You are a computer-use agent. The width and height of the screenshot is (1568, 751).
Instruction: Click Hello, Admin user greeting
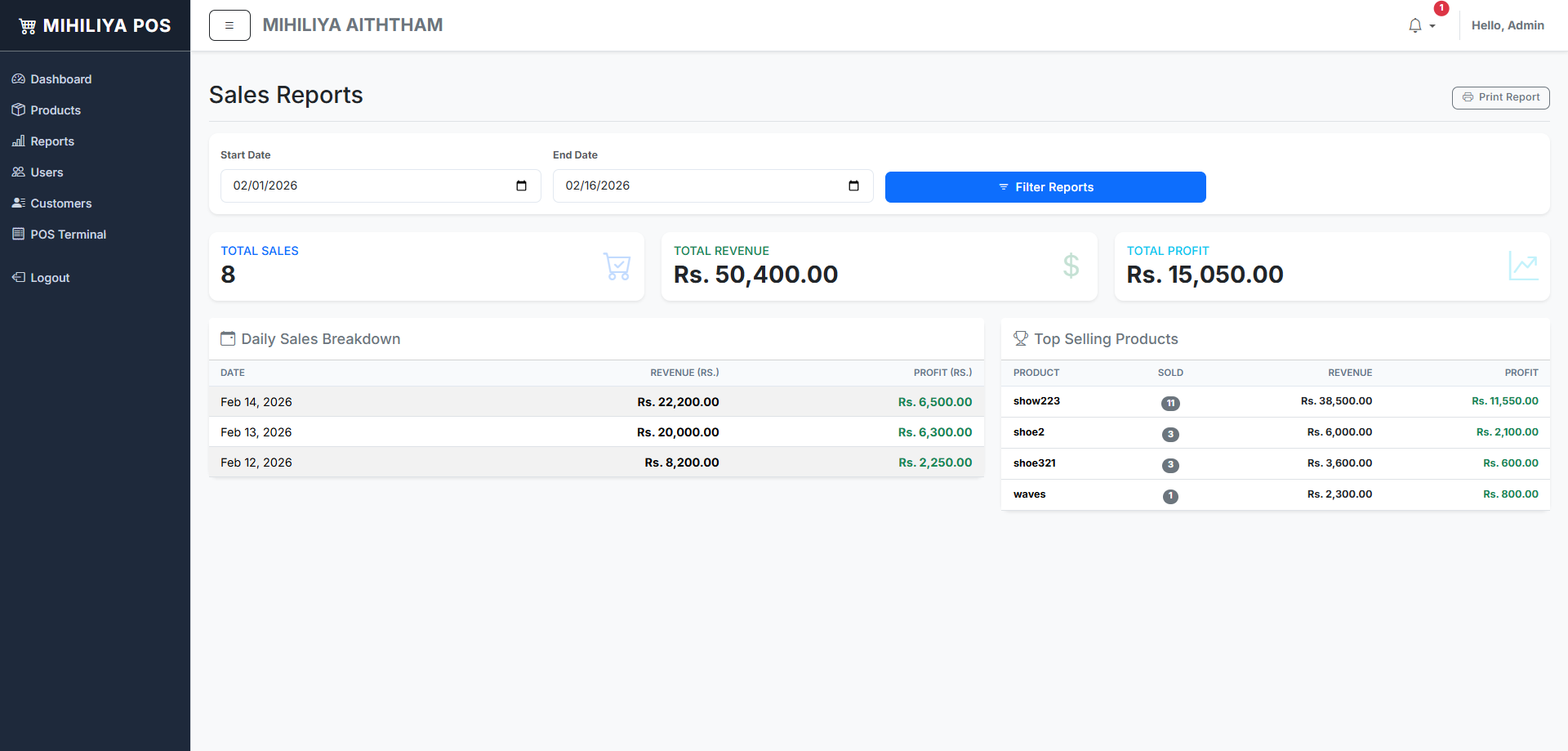pos(1508,25)
